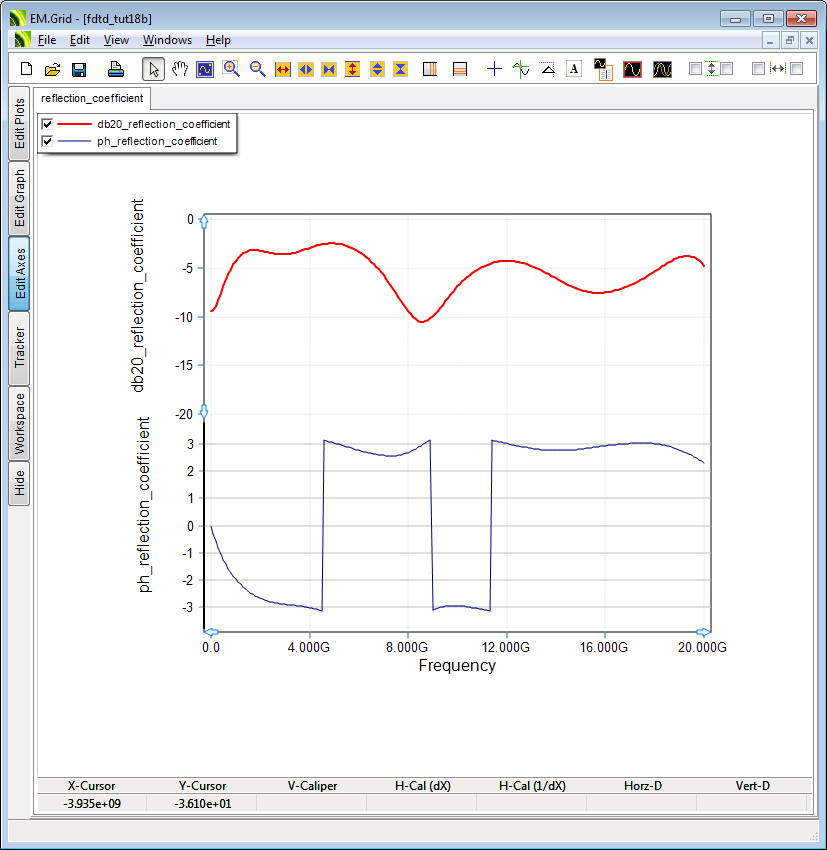Add a crosshair cursor from the toolbar

tap(494, 69)
